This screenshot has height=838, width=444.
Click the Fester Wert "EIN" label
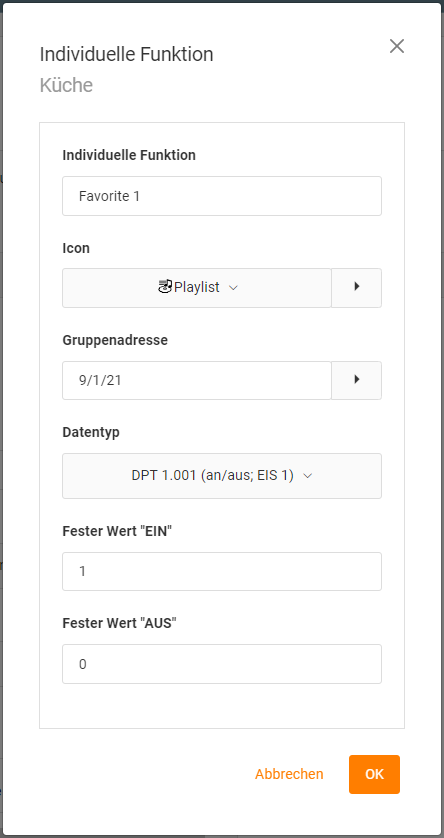point(118,532)
